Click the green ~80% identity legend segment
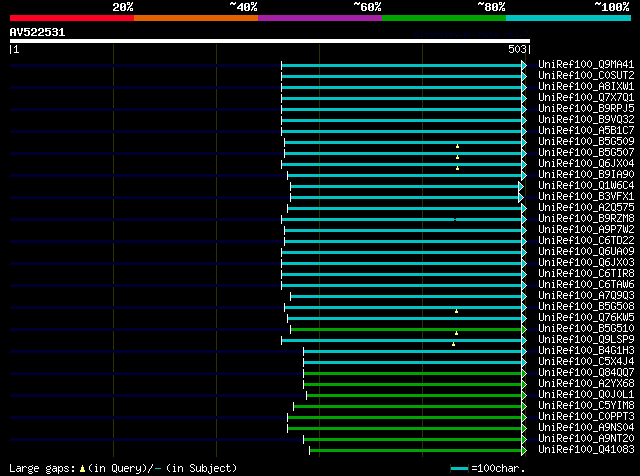The width and height of the screenshot is (640, 476). [x=444, y=18]
